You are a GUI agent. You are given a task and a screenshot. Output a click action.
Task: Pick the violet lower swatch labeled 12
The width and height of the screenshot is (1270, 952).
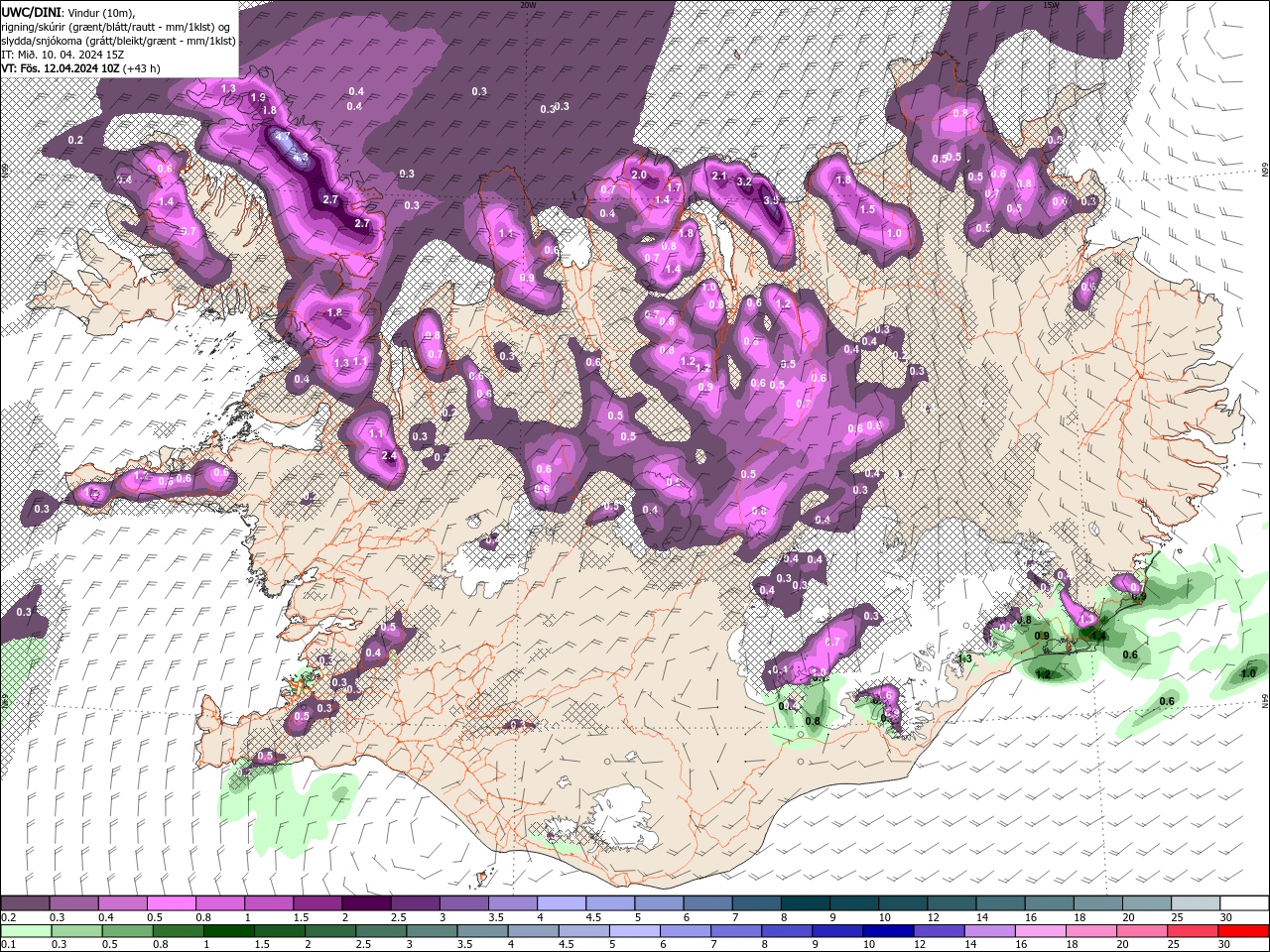[940, 932]
